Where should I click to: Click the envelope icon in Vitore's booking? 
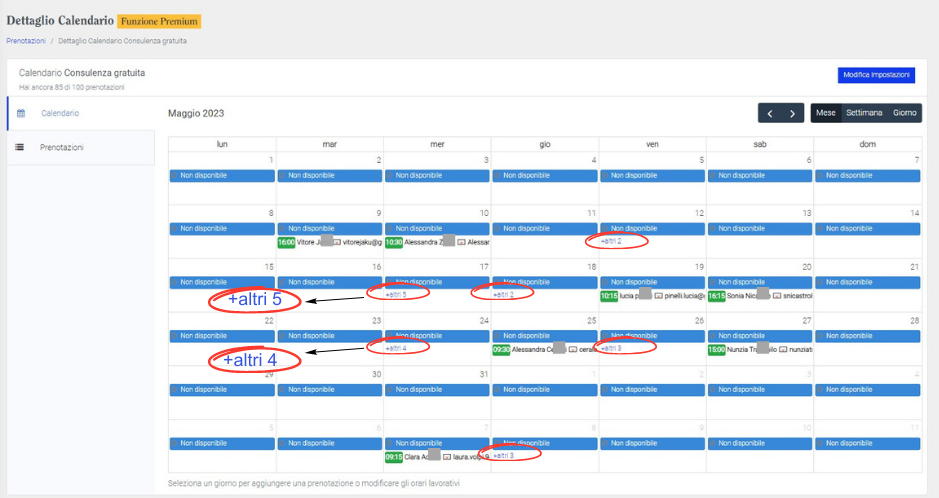coord(337,242)
